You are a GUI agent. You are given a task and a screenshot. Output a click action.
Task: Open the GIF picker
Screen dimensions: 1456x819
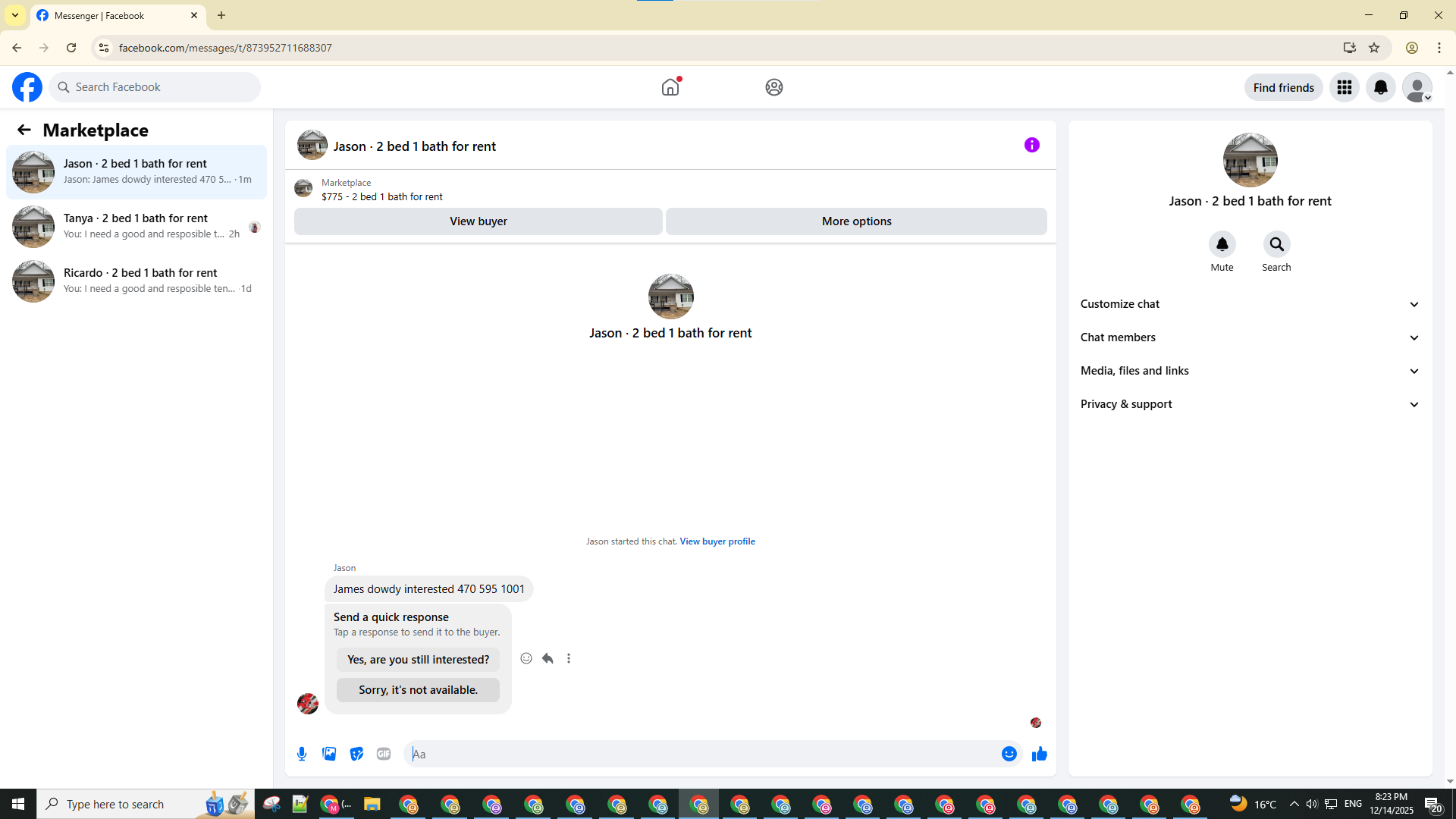click(x=384, y=754)
